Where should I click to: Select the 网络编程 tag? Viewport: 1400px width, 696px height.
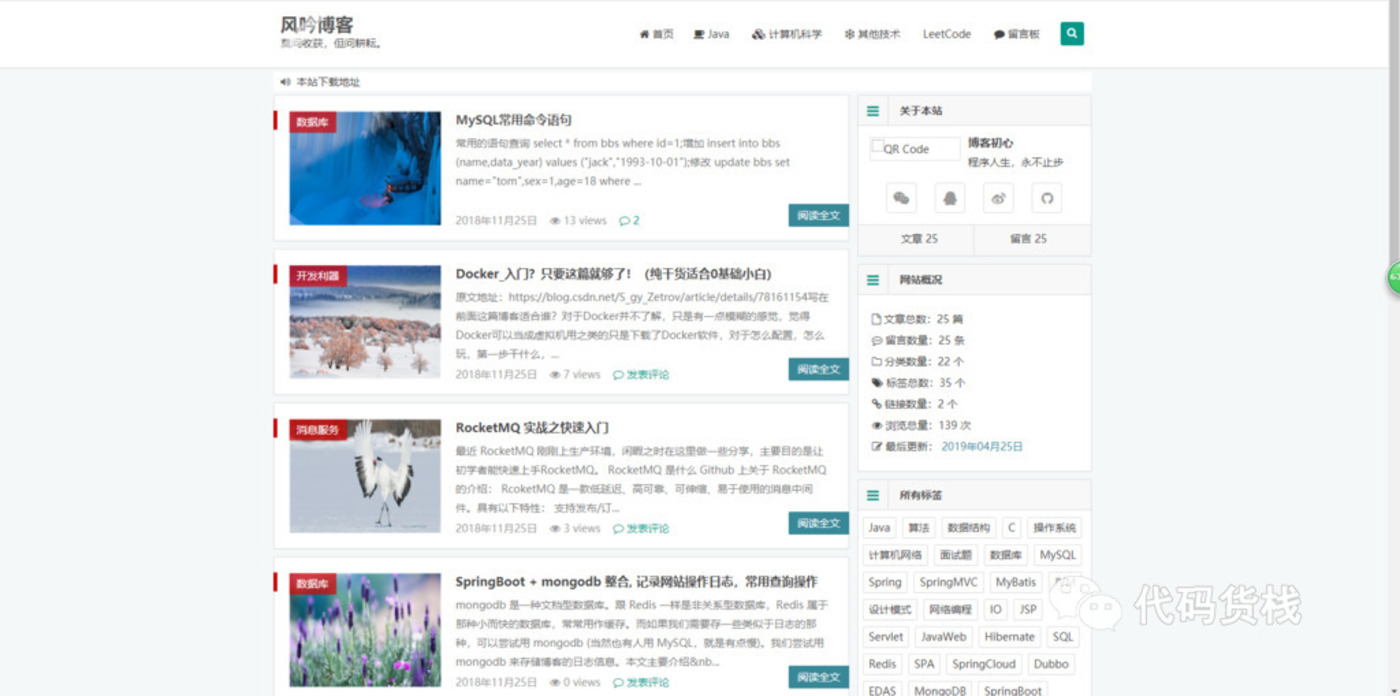pos(950,609)
